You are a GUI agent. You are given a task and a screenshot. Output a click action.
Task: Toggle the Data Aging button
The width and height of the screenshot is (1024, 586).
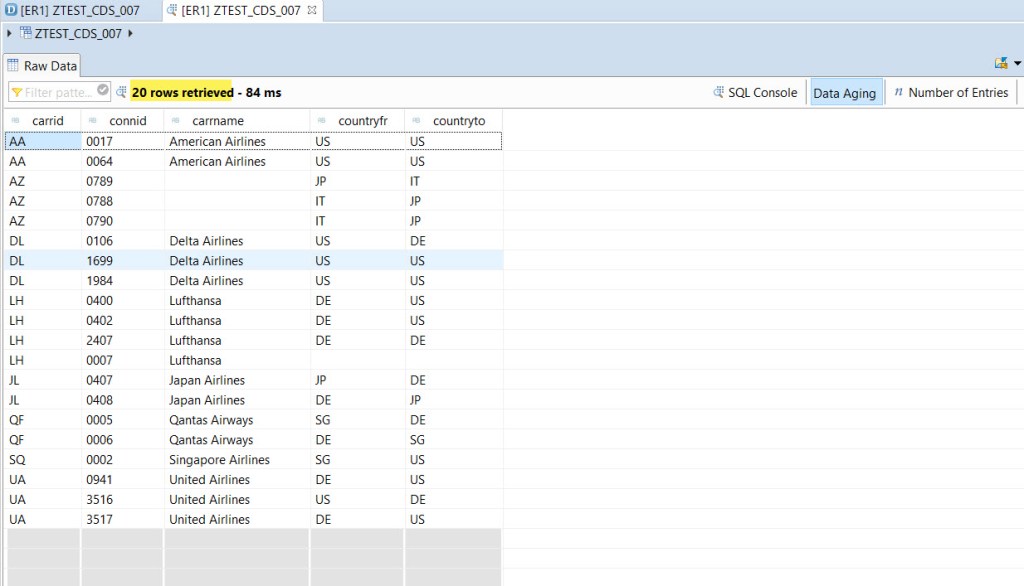844,93
